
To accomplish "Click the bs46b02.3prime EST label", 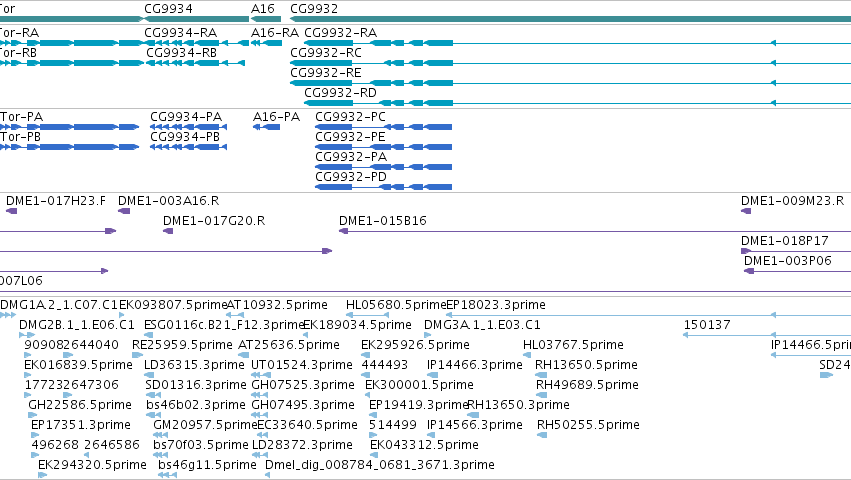I will [x=196, y=406].
